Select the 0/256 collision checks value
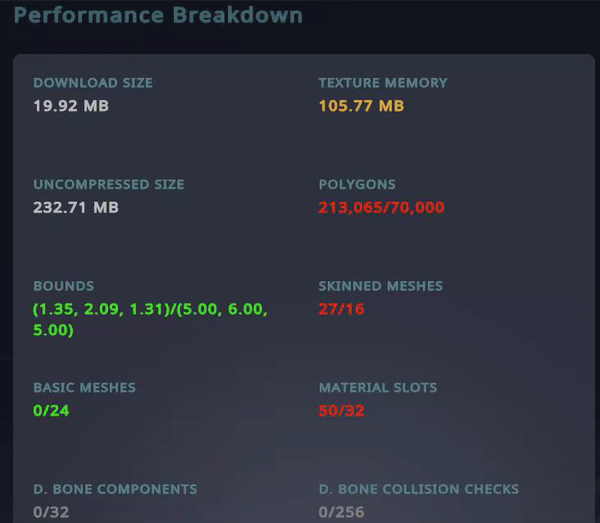Viewport: 600px width, 523px height. [340, 512]
